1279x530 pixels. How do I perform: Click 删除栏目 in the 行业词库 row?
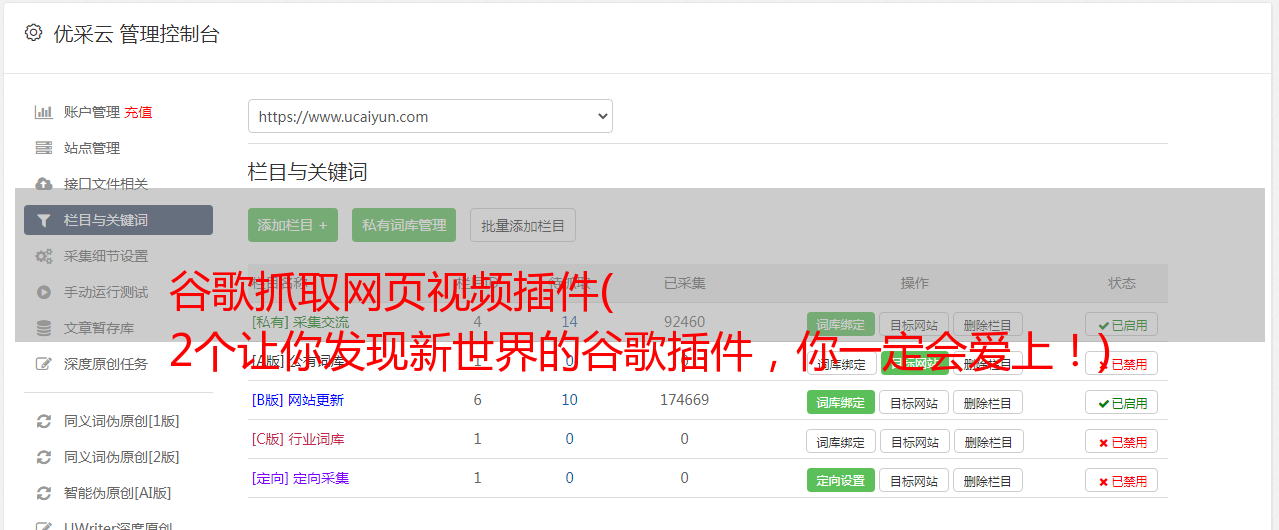[x=988, y=442]
